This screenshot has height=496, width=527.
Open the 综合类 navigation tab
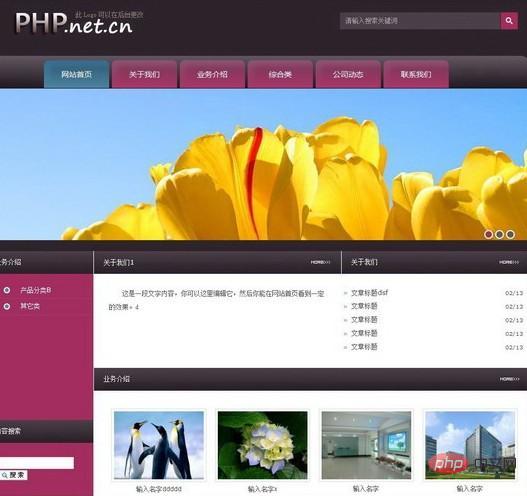280,74
